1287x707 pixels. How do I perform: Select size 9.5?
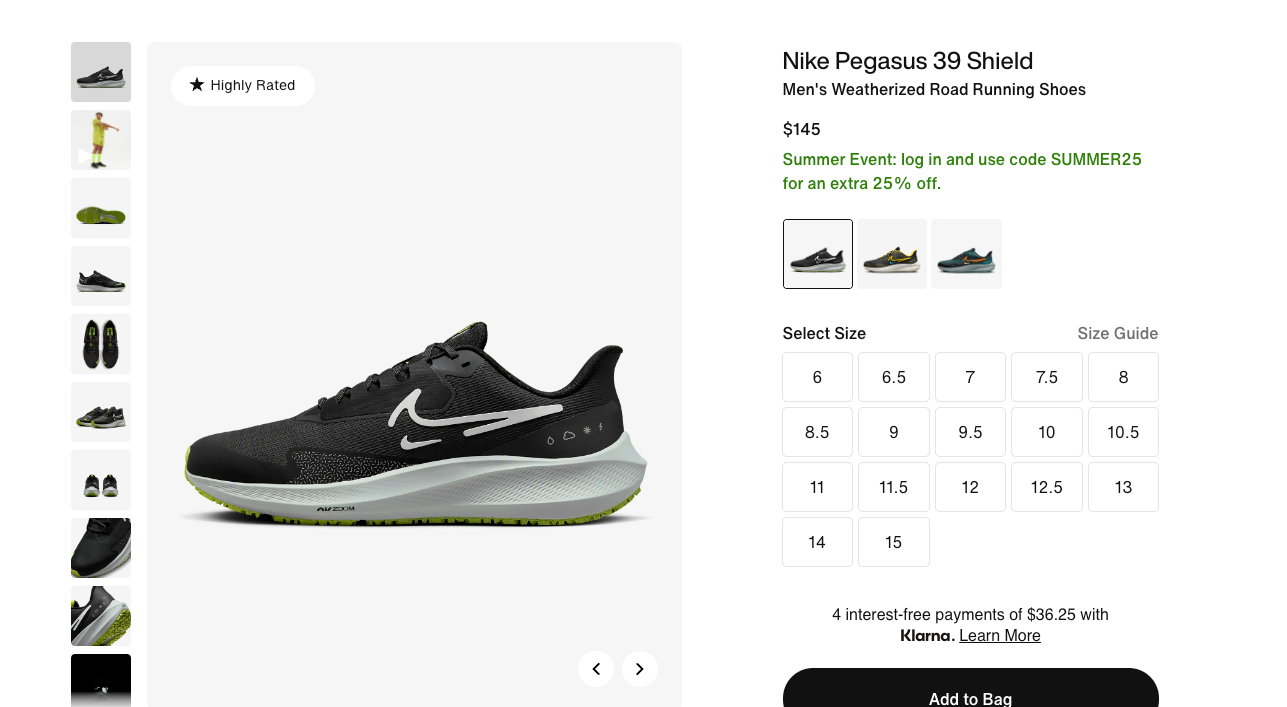(x=970, y=432)
